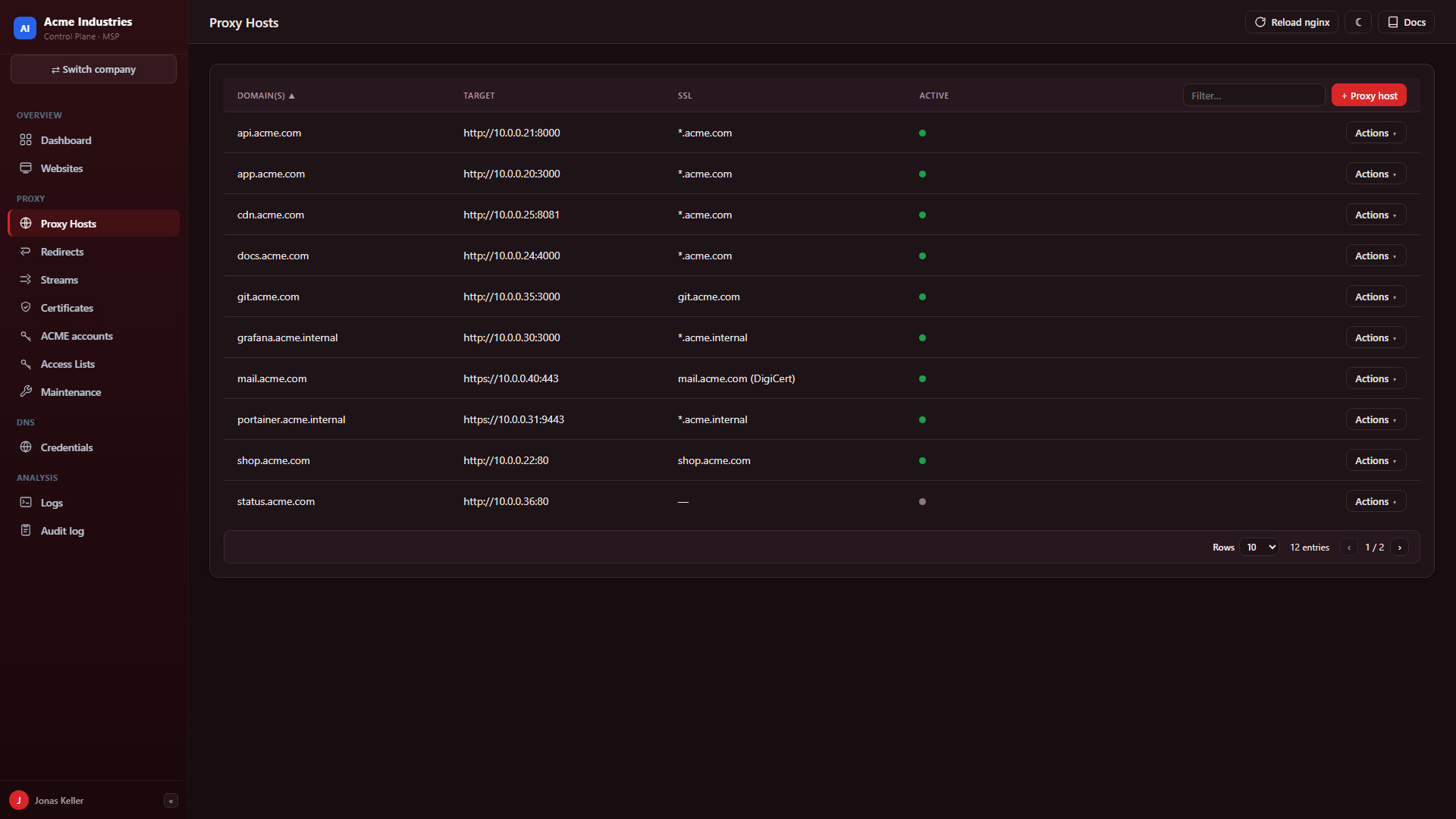
Task: Open the Docs link
Action: (1406, 23)
